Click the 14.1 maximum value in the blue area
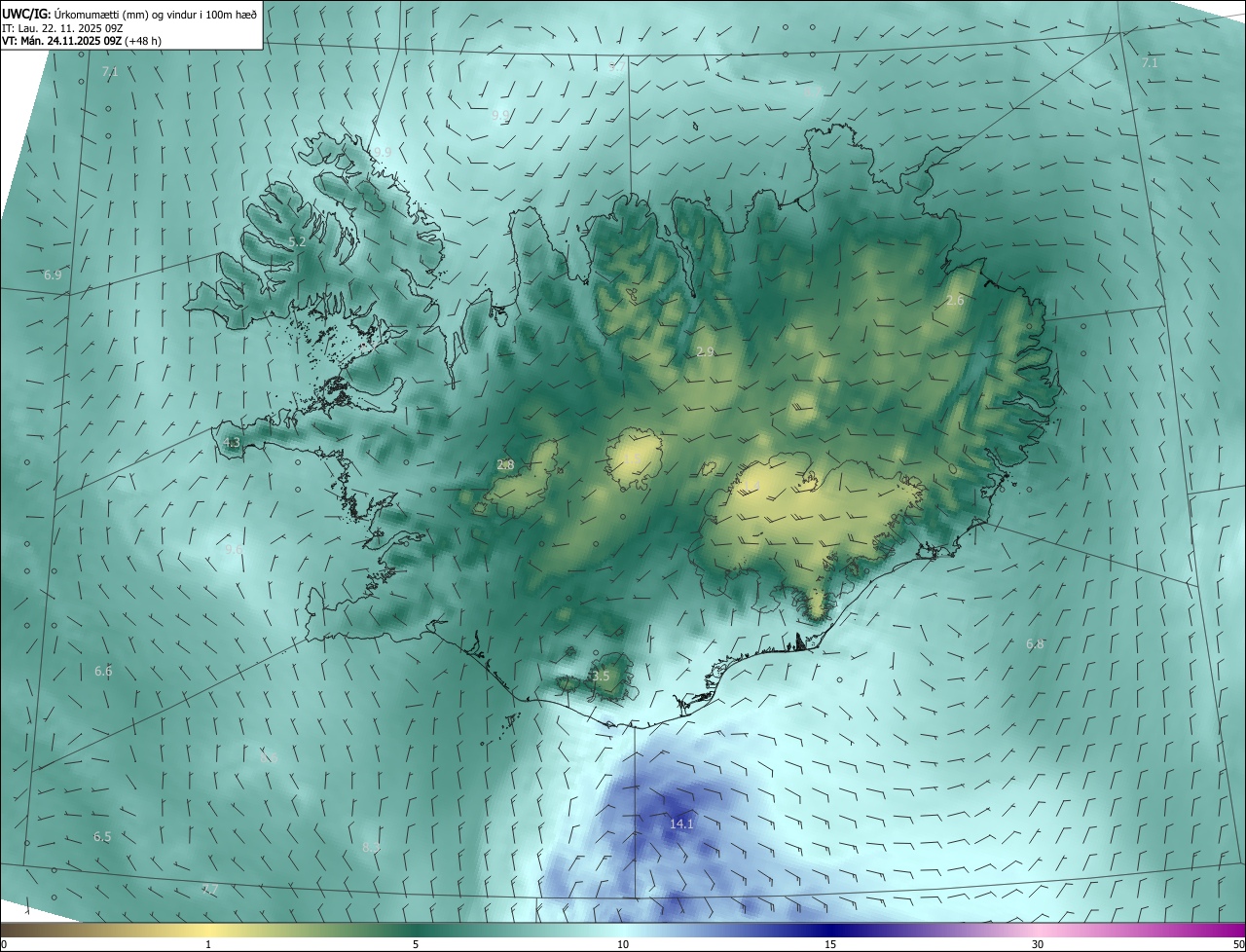The image size is (1246, 952). (681, 824)
